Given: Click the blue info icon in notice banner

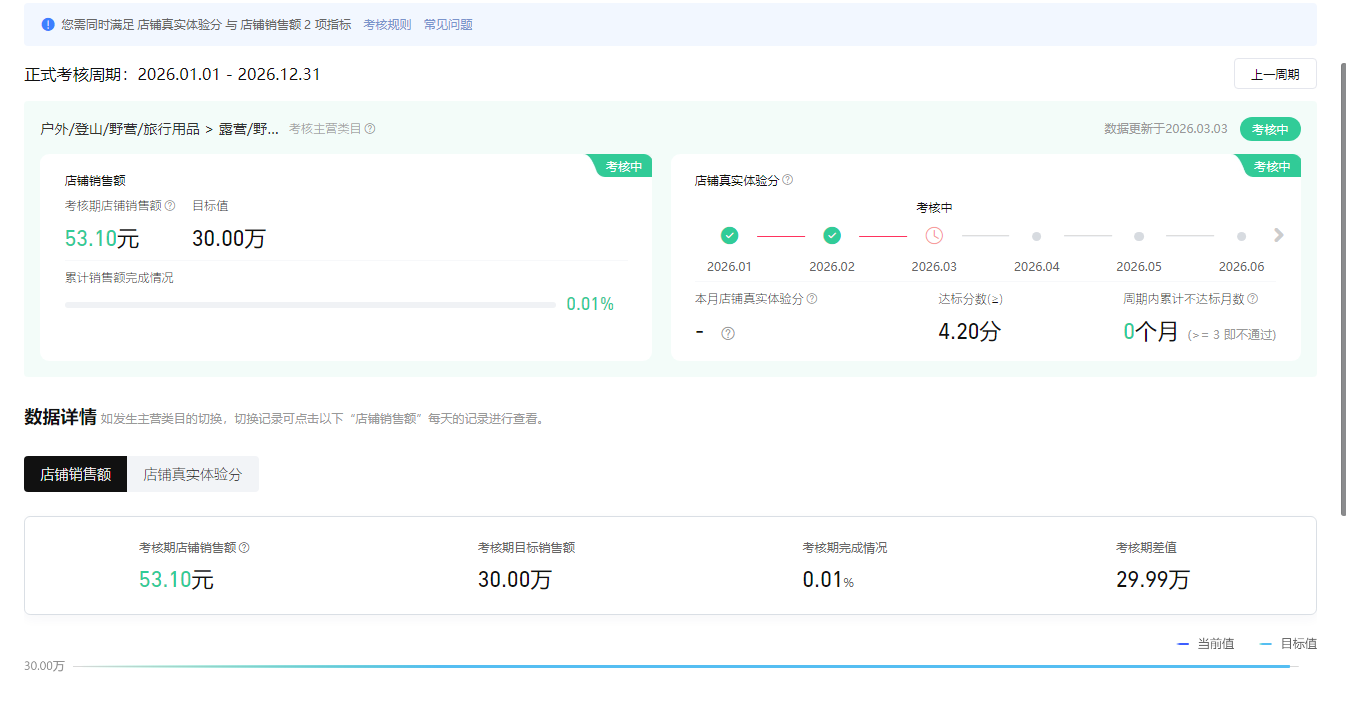Looking at the screenshot, I should tap(48, 24).
